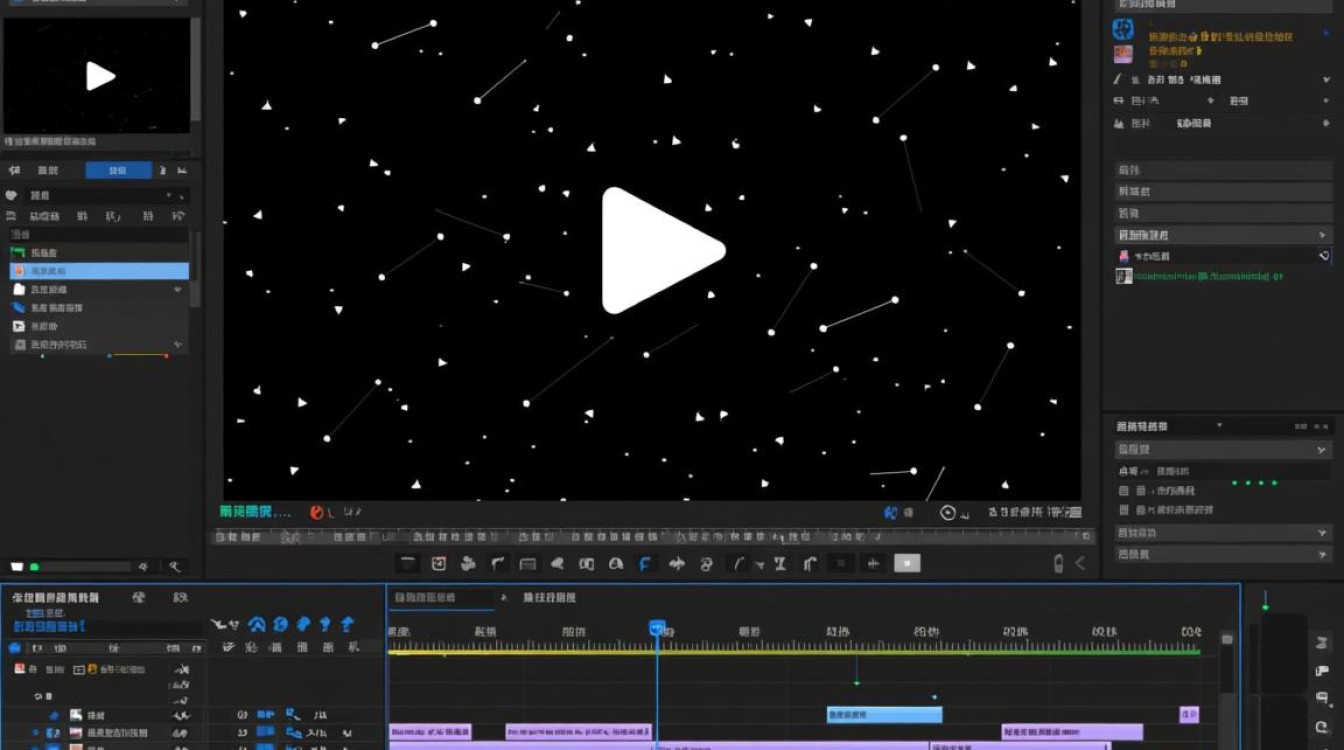This screenshot has height=750, width=1344.
Task: Click the red circular icon below the preview
Action: click(317, 512)
